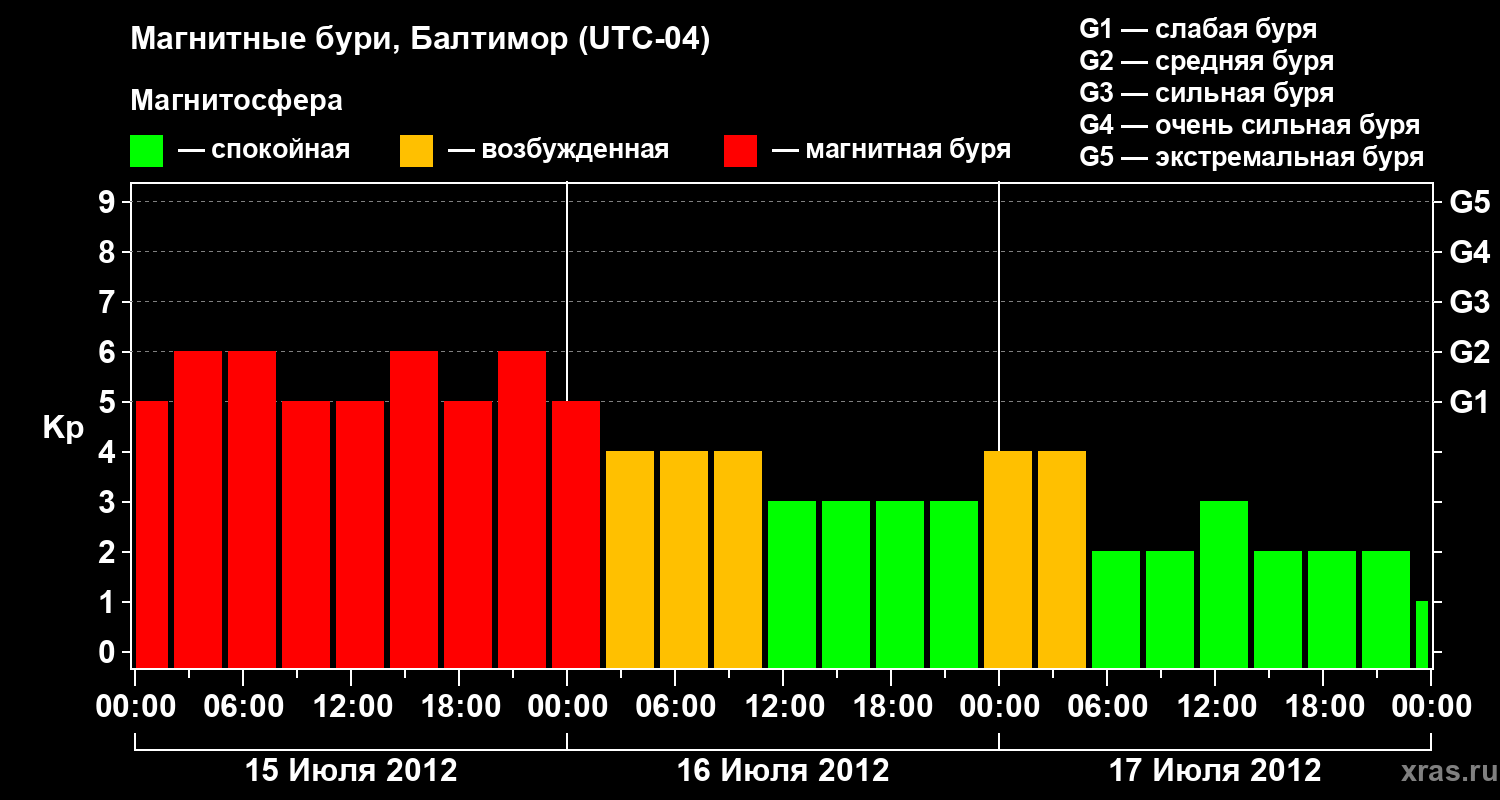1500x800 pixels.
Task: Select the red Kp 6 bar at 21:00 15 Июля
Action: (x=522, y=509)
